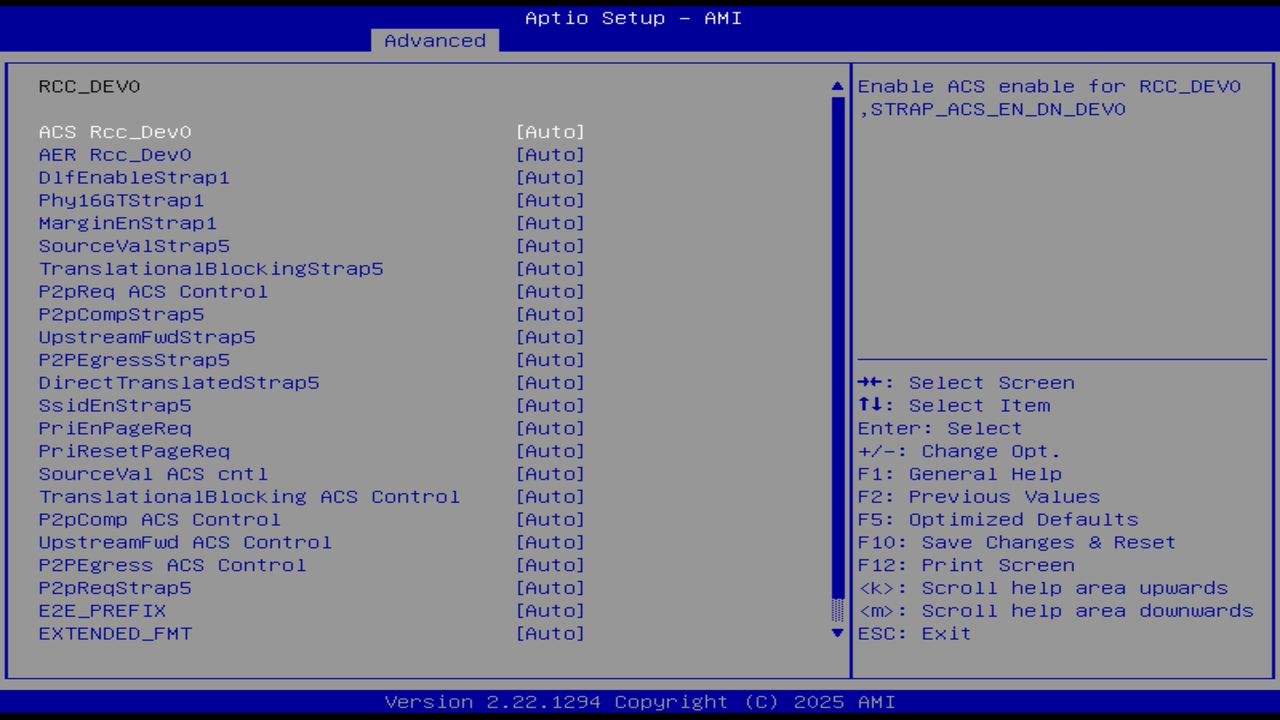Image resolution: width=1280 pixels, height=720 pixels.
Task: Select the P2pCompStrap5 entry
Action: click(x=120, y=314)
